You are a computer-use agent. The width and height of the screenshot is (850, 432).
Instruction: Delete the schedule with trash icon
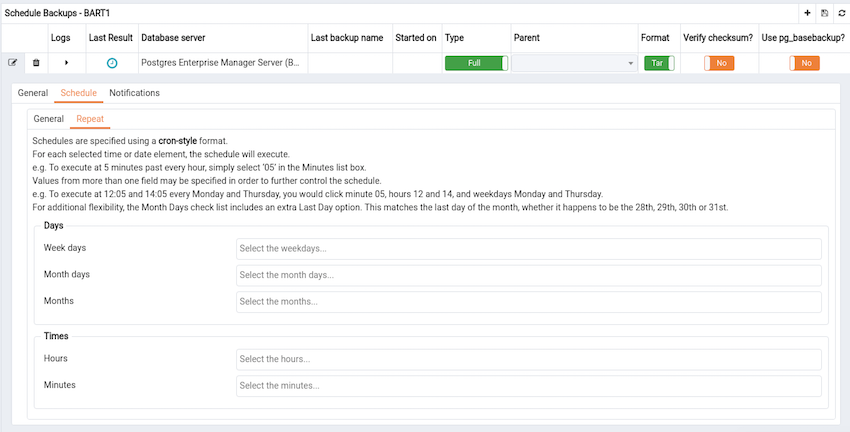36,63
